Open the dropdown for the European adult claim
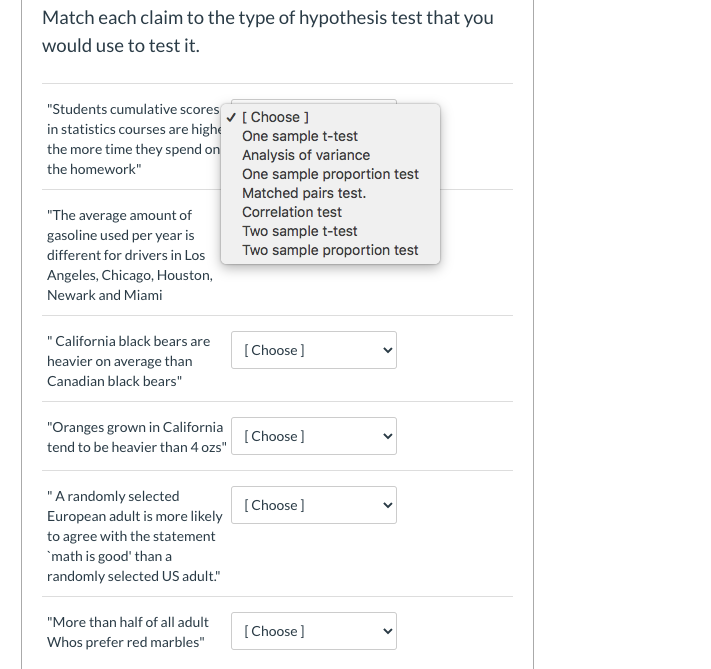Image resolution: width=711 pixels, height=669 pixels. pyautogui.click(x=313, y=505)
